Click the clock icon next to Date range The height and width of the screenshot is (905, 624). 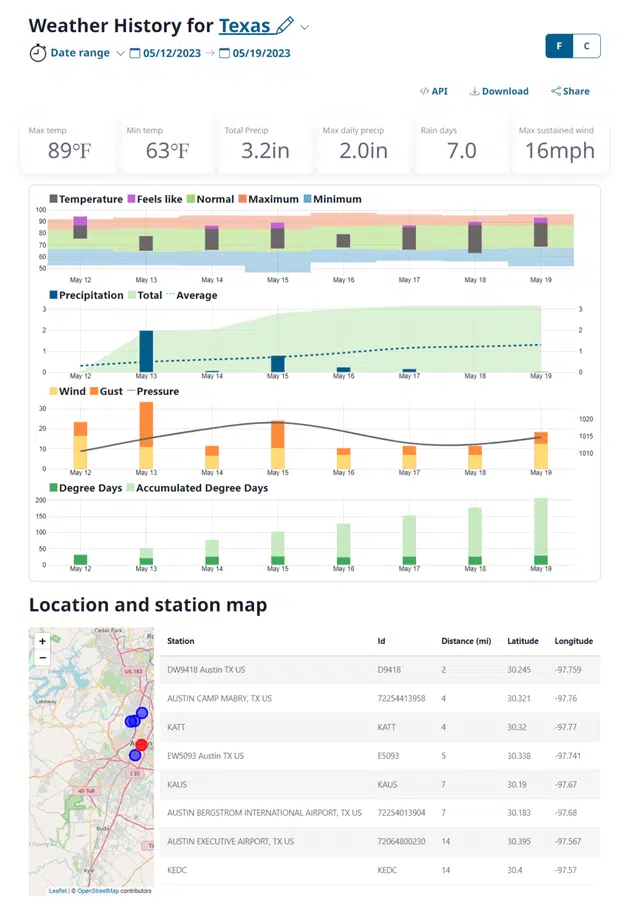pyautogui.click(x=37, y=53)
